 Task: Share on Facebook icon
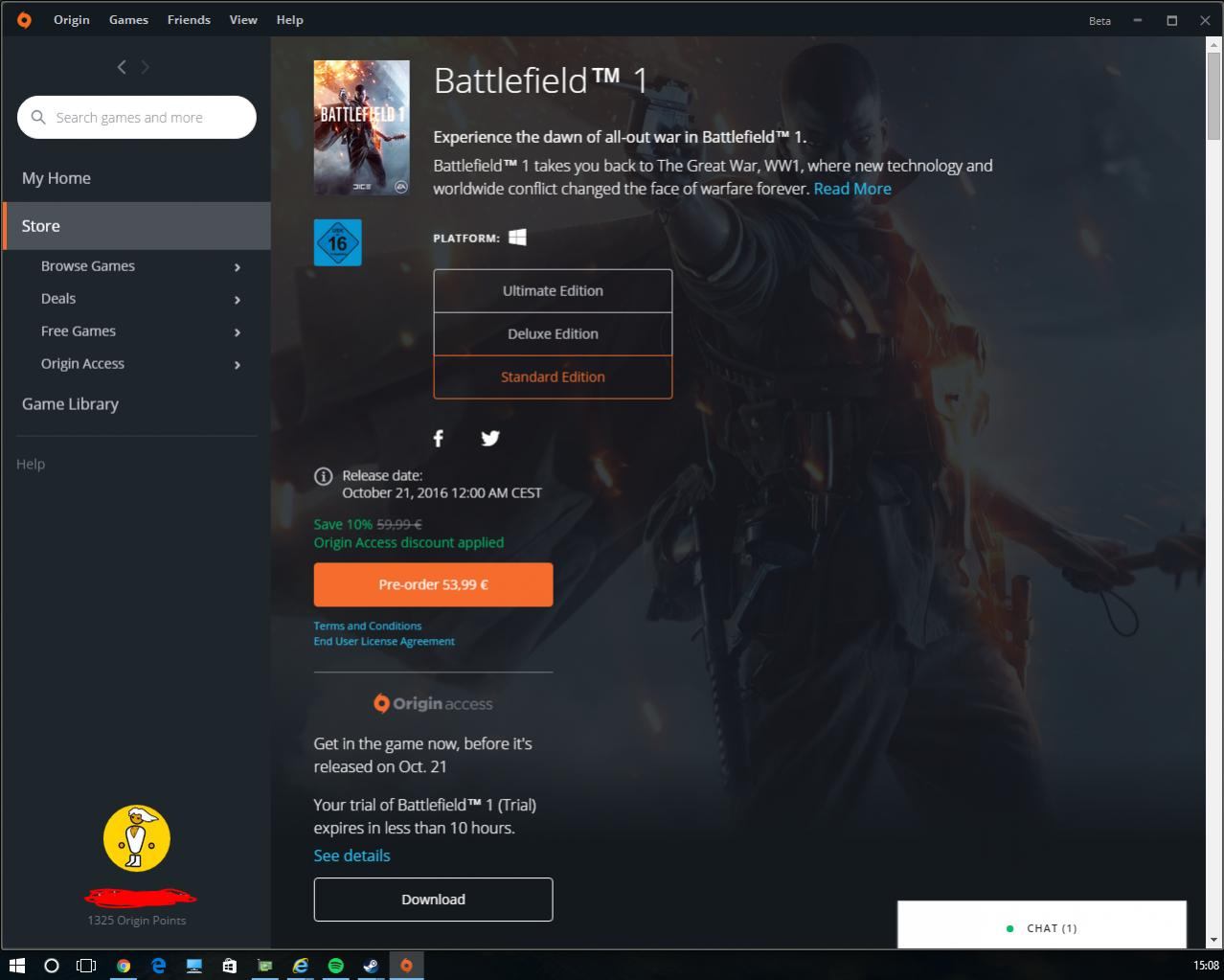point(439,438)
